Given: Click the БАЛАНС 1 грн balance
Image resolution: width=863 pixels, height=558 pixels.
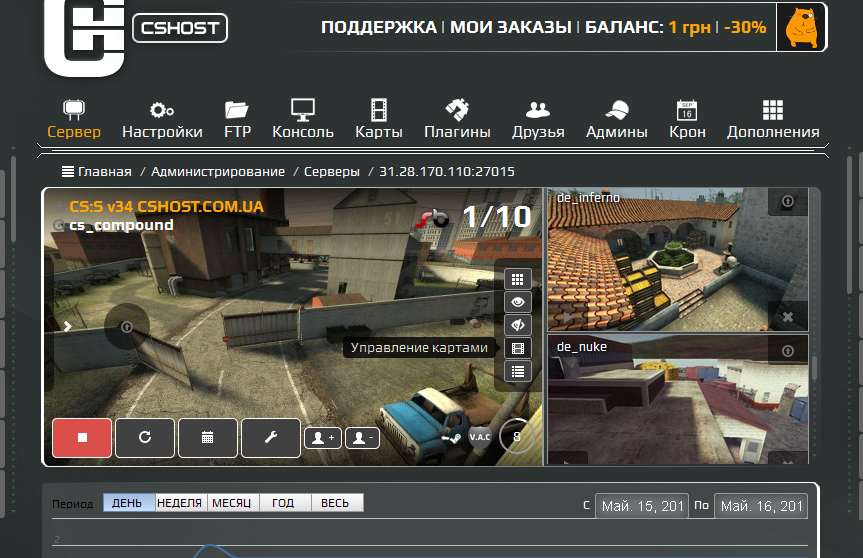Looking at the screenshot, I should pos(648,27).
